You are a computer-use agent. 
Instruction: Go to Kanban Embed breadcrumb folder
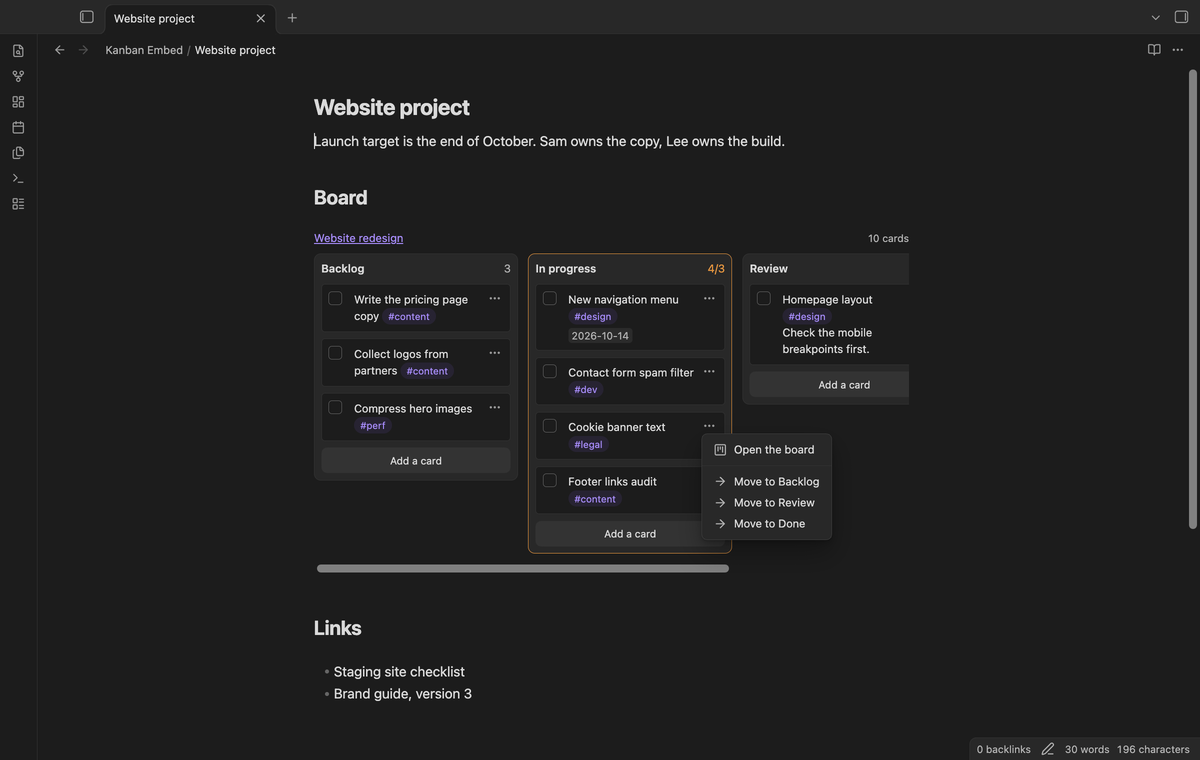pyautogui.click(x=144, y=50)
